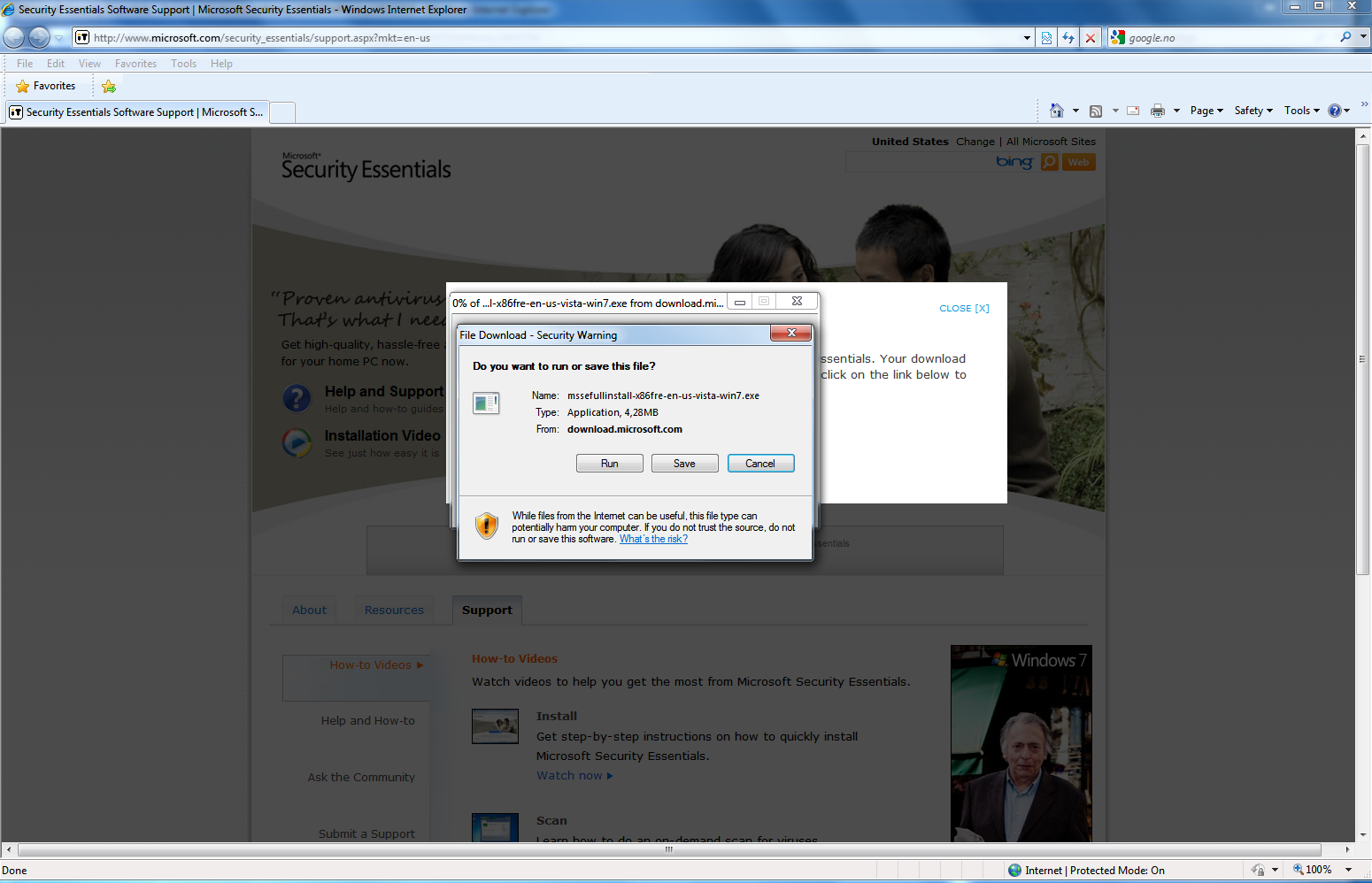
Task: Expand the Home button dropdown arrow
Action: 1075,111
